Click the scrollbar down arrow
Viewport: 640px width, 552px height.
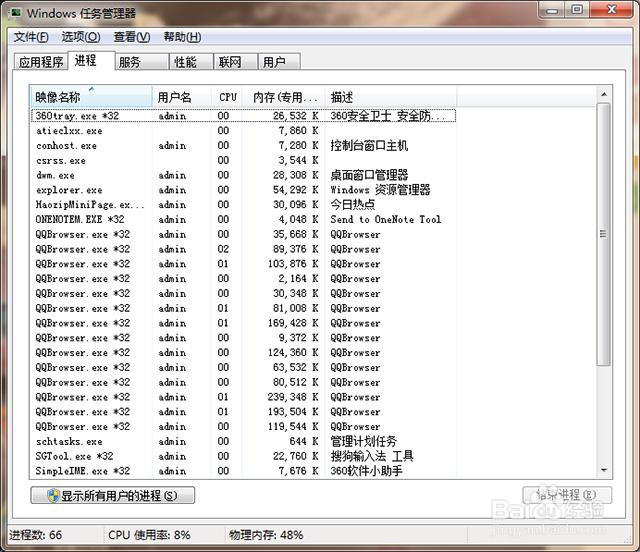[x=604, y=471]
